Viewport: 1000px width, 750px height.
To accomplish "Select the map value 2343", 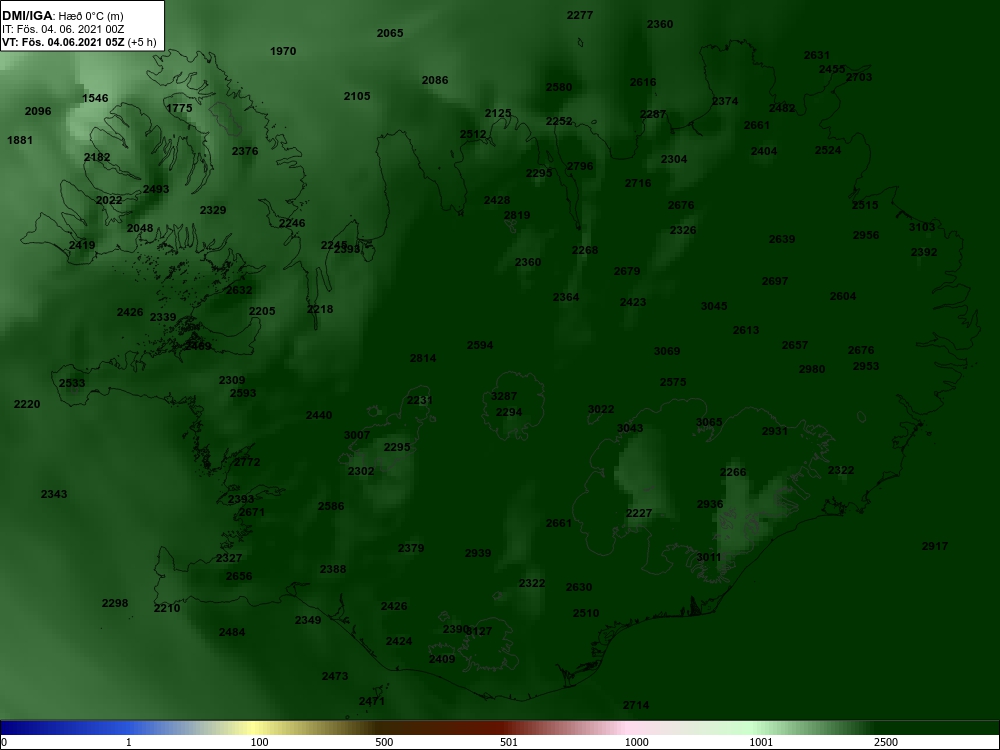I will click(x=54, y=494).
